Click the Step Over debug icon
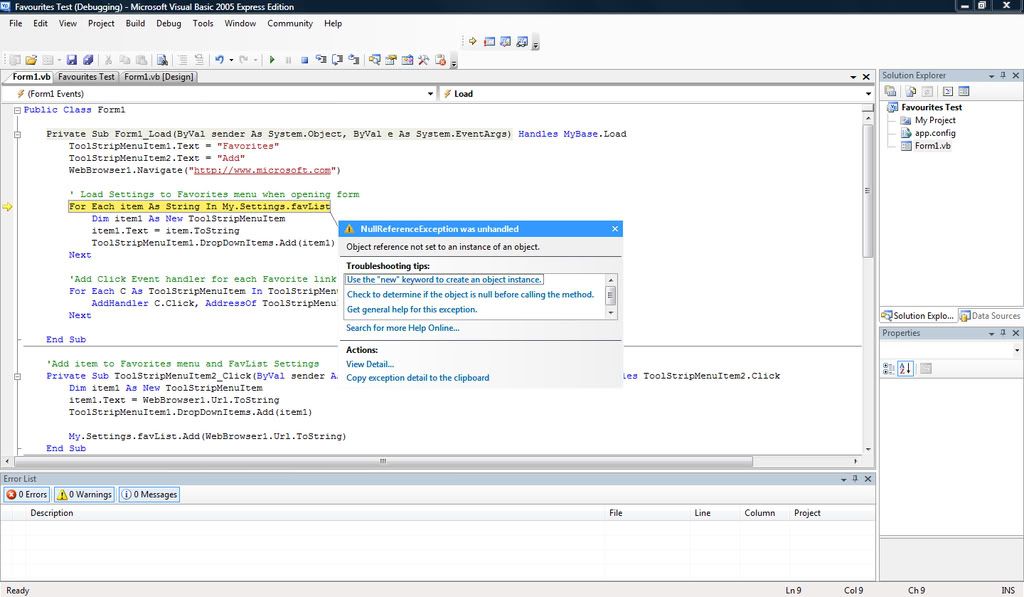This screenshot has width=1024, height=597. click(x=337, y=60)
